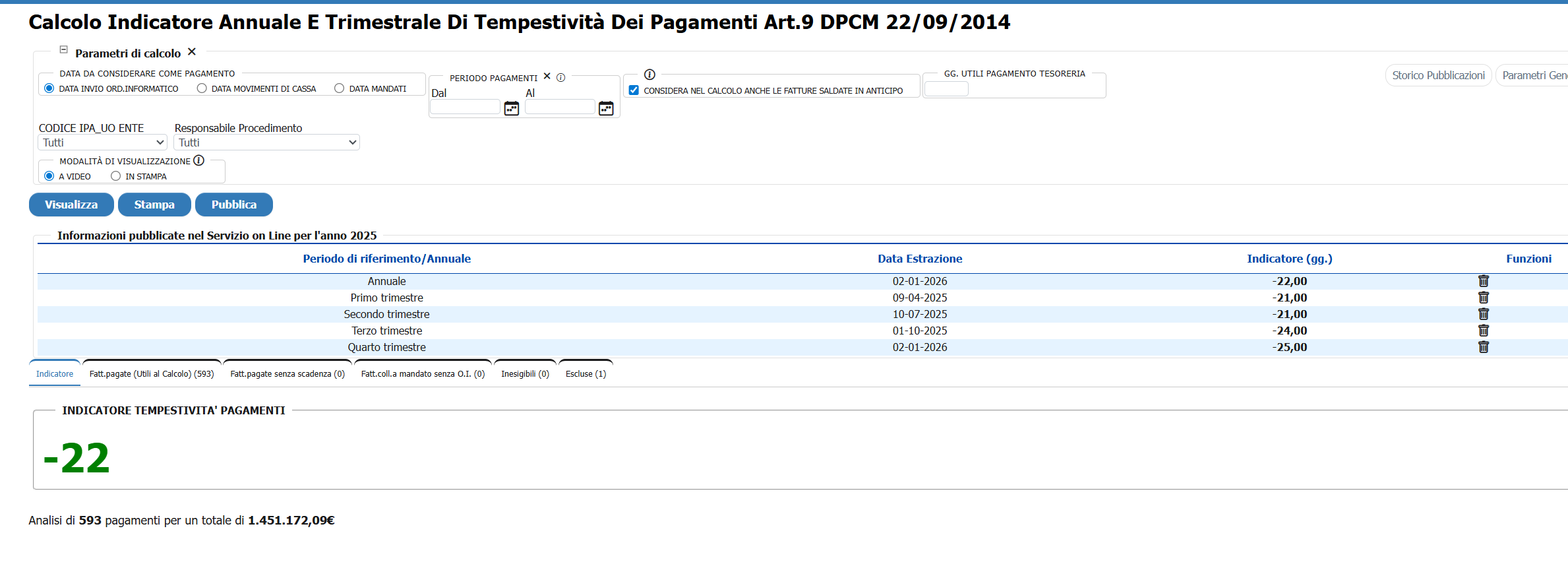Open the Escluse (1) tab
Viewport: 1568px width, 574px height.
tap(586, 374)
